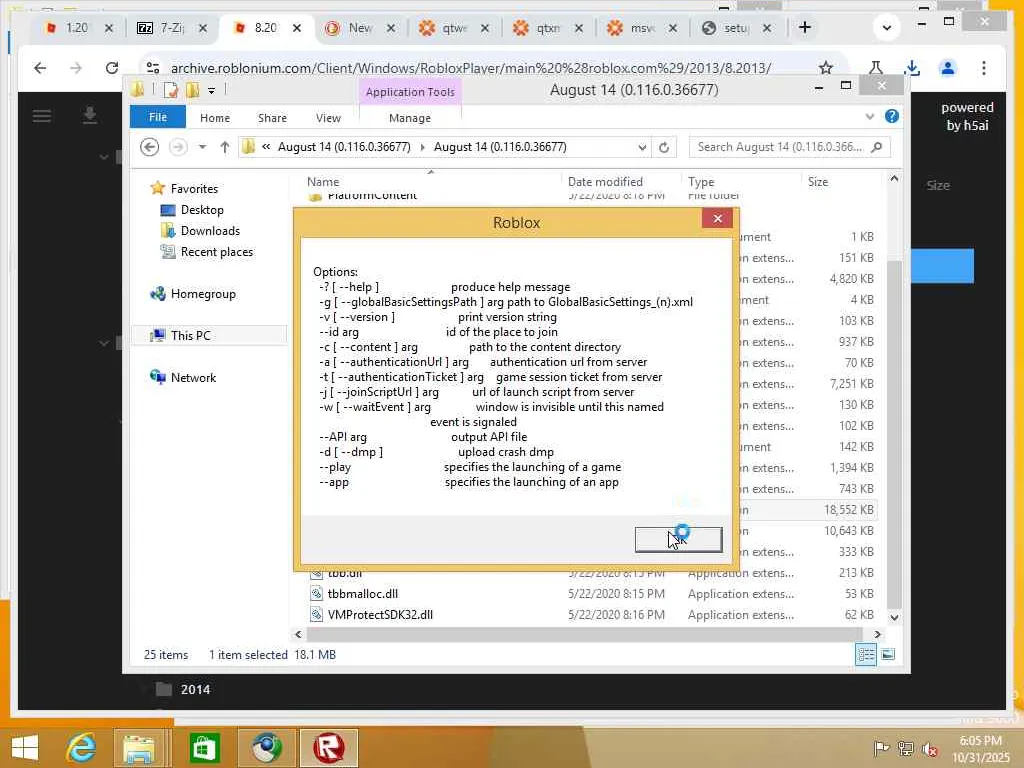Switch to the setup browser tab
Viewport: 1024px width, 768px height.
[736, 27]
